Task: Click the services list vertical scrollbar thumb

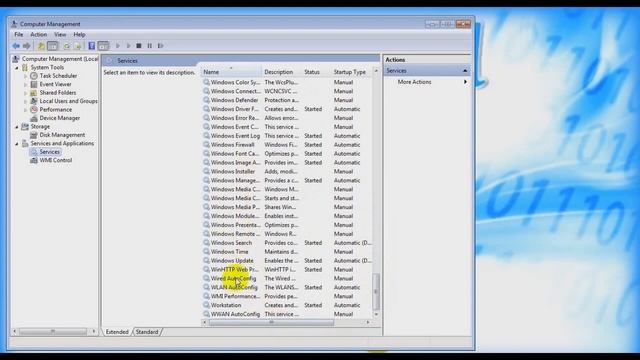Action: point(376,291)
